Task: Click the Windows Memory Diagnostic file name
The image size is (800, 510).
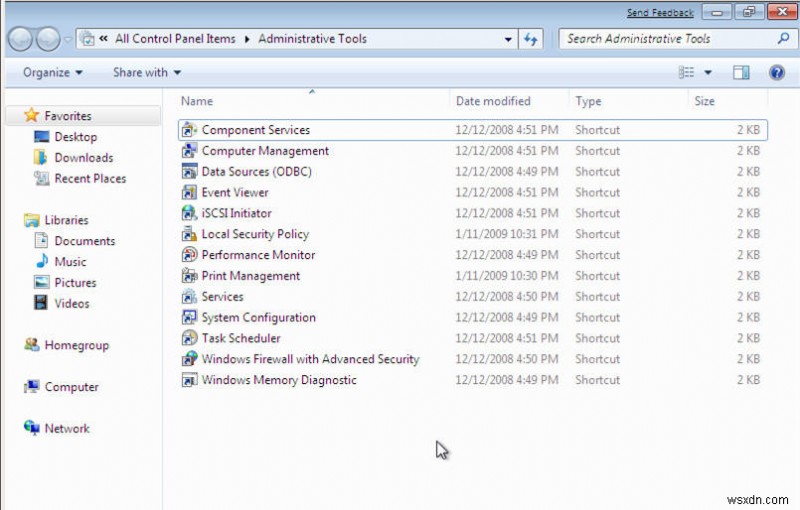Action: coord(279,380)
